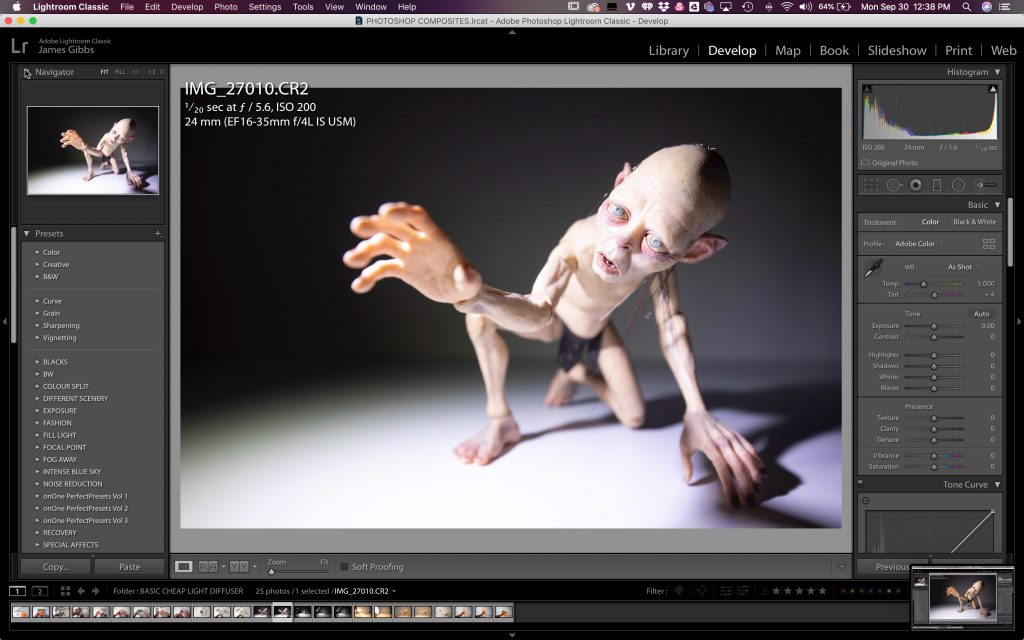Open the WB As Shot dropdown
The height and width of the screenshot is (640, 1024).
point(963,267)
